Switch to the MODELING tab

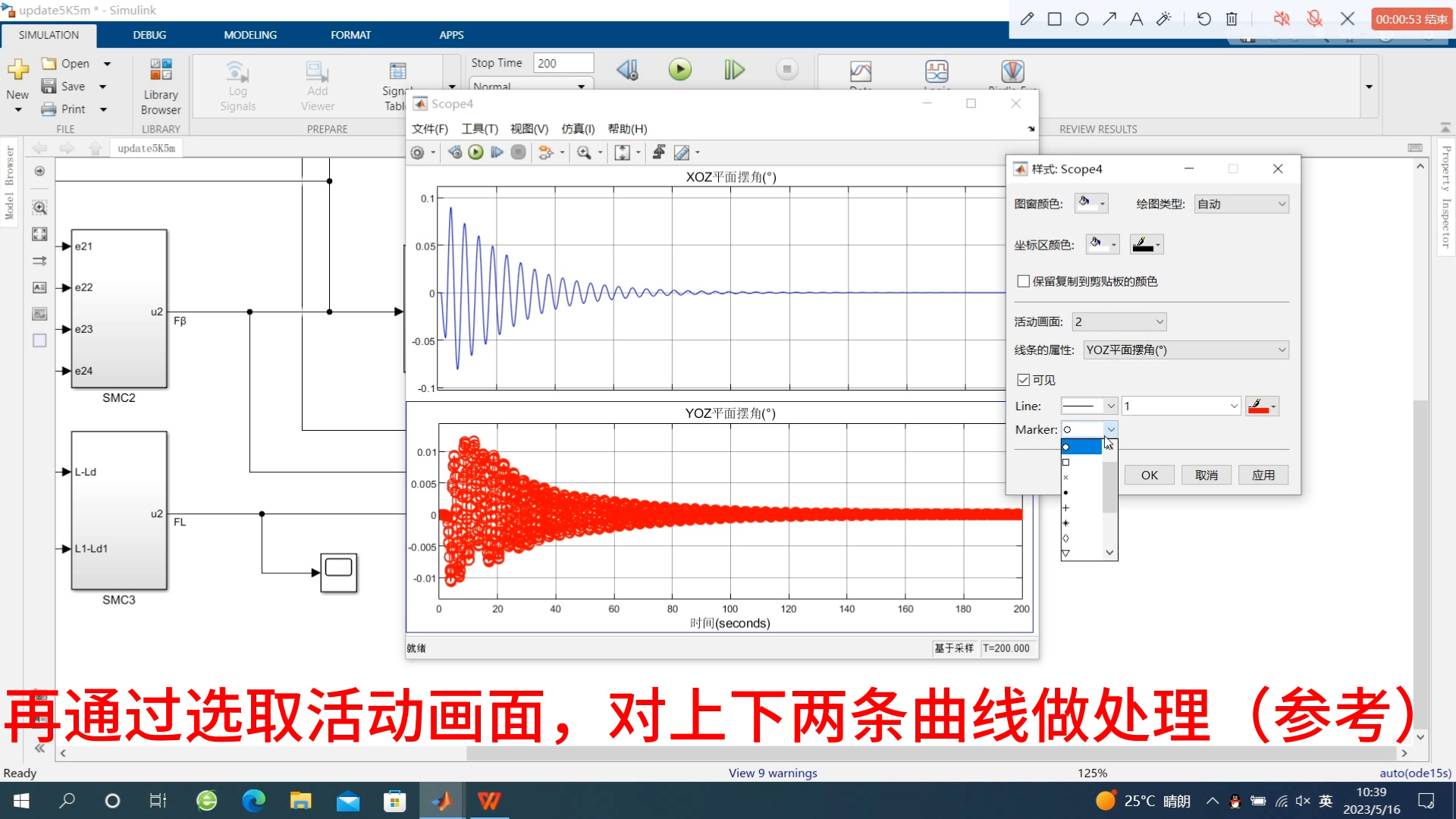tap(250, 35)
